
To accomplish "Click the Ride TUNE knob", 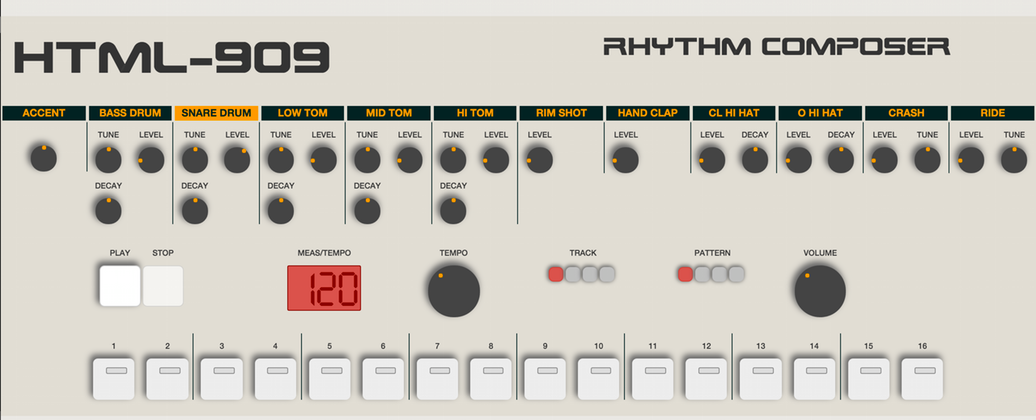I will pyautogui.click(x=1014, y=160).
